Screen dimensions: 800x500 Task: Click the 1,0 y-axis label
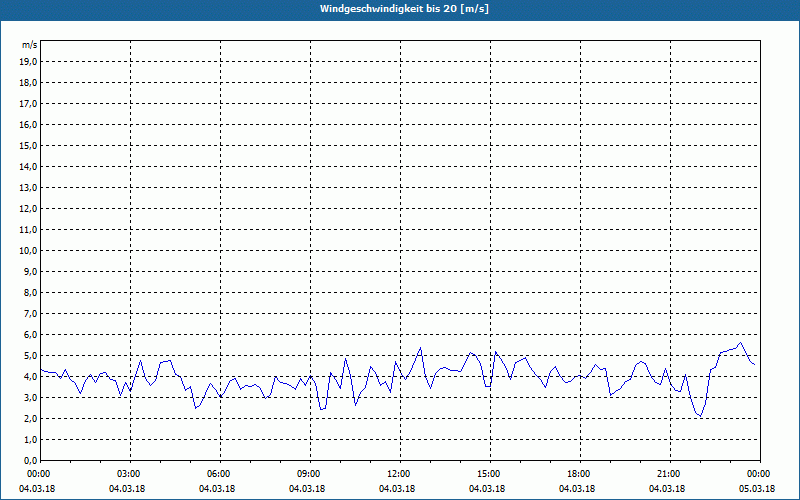pyautogui.click(x=31, y=439)
